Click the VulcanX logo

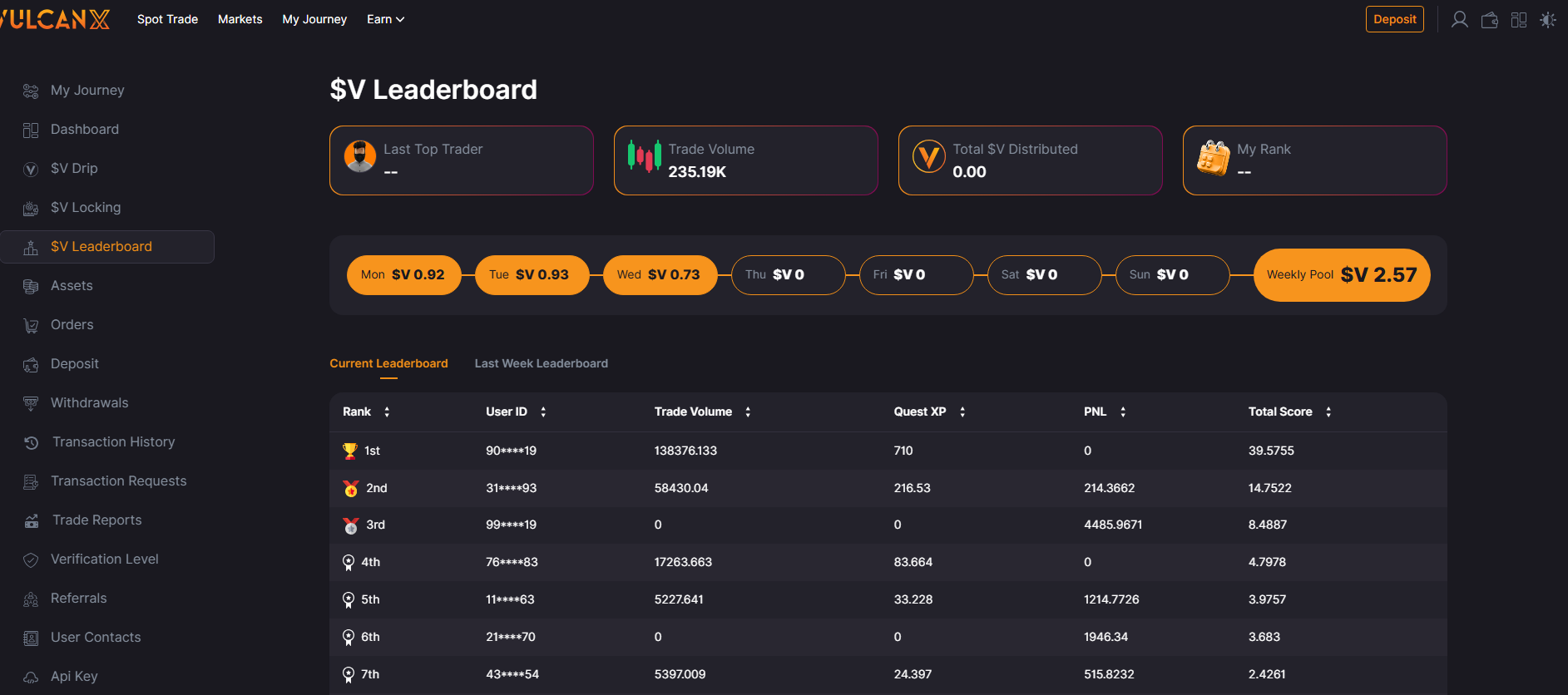coord(55,19)
